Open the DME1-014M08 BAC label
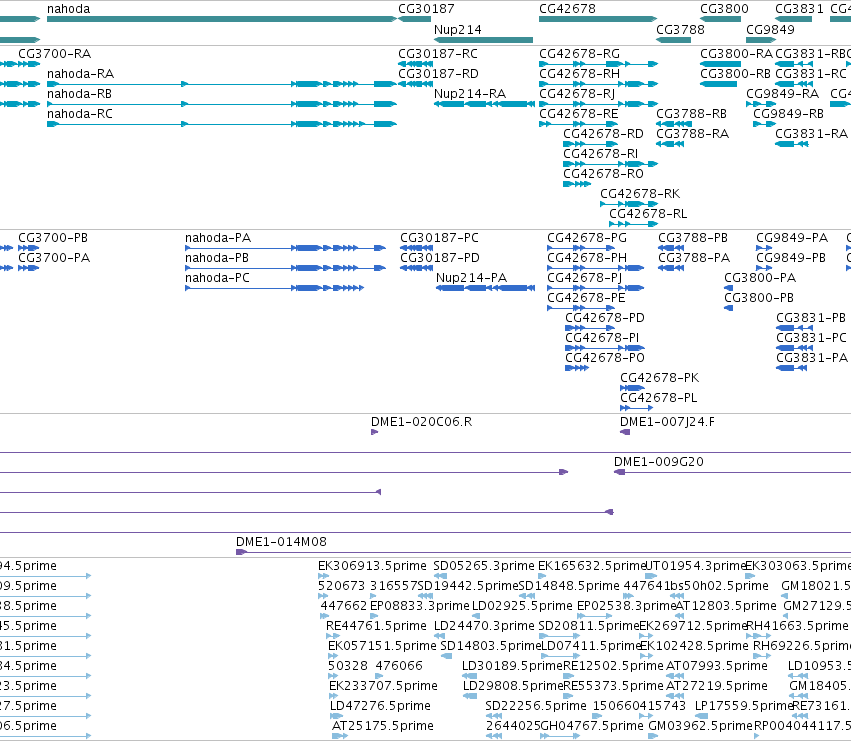The width and height of the screenshot is (851, 741). click(x=281, y=542)
